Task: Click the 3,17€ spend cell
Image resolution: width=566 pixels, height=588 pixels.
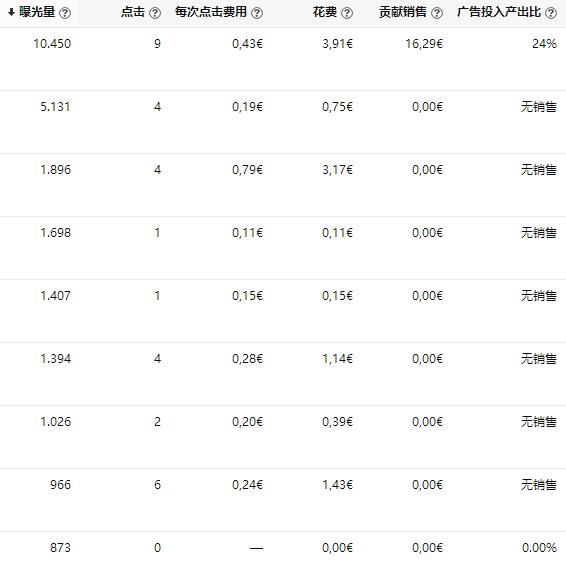Action: tap(338, 170)
